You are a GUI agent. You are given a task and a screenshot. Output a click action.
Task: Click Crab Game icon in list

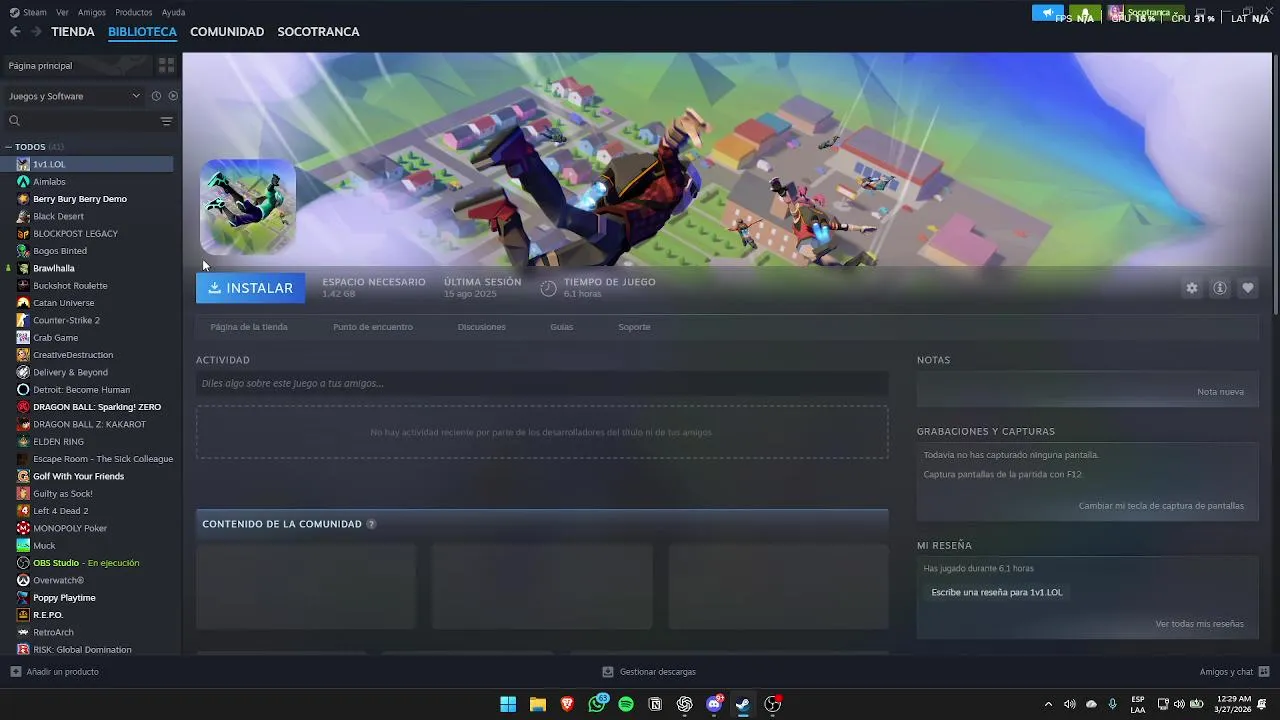tap(23, 337)
